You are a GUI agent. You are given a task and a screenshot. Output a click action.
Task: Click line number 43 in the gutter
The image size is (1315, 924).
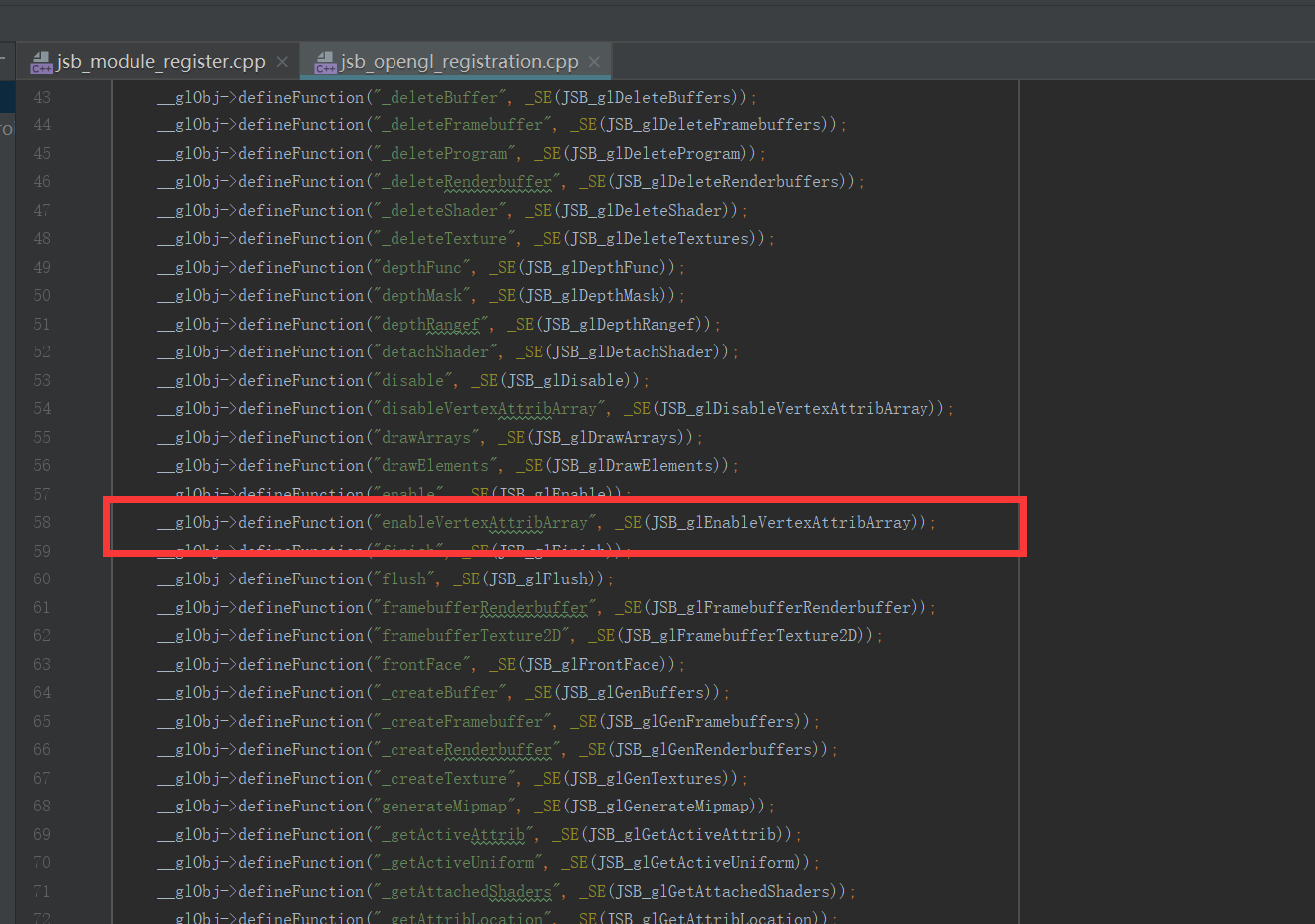[x=42, y=98]
